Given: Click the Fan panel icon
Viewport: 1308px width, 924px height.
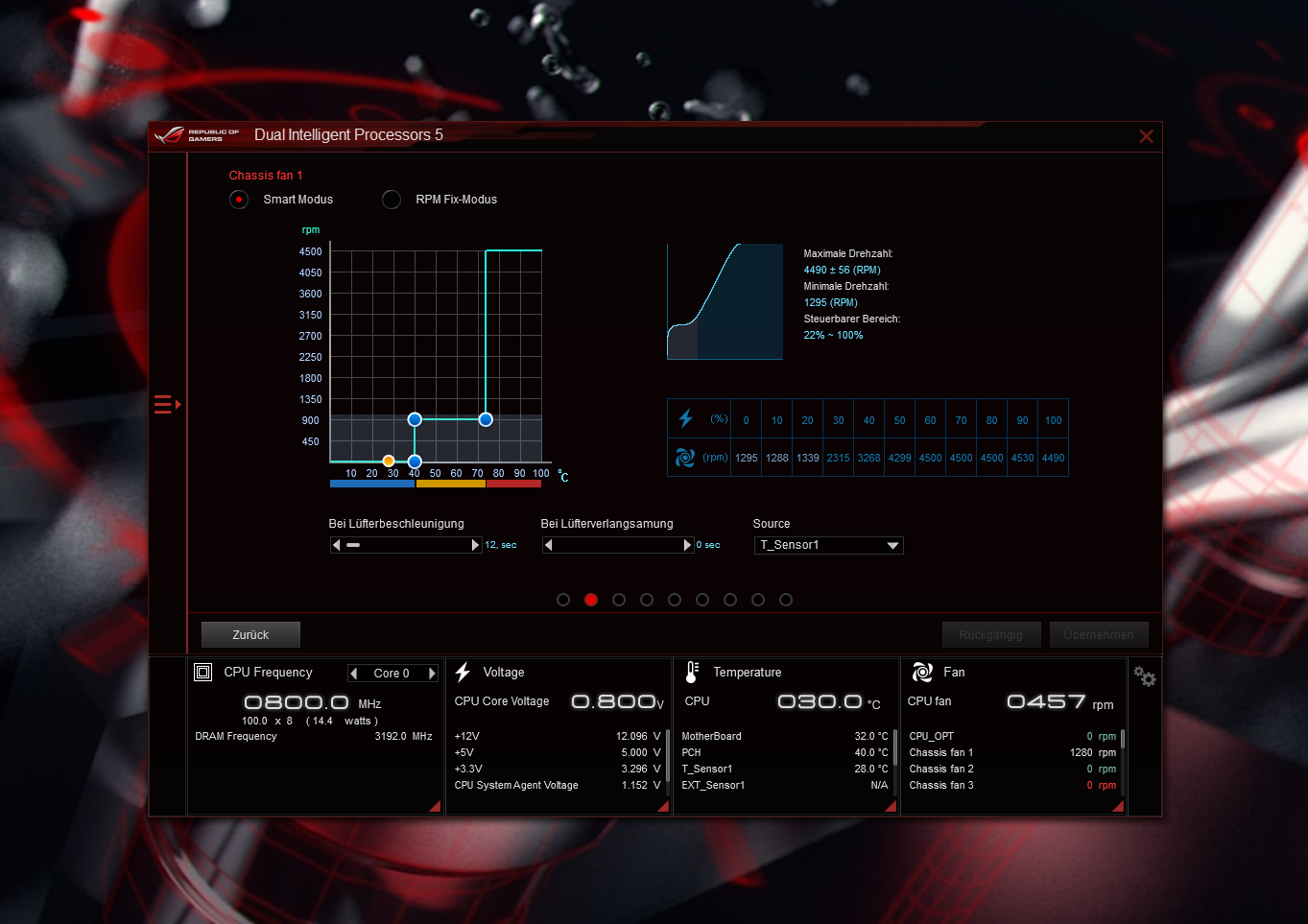Looking at the screenshot, I should pyautogui.click(x=922, y=673).
